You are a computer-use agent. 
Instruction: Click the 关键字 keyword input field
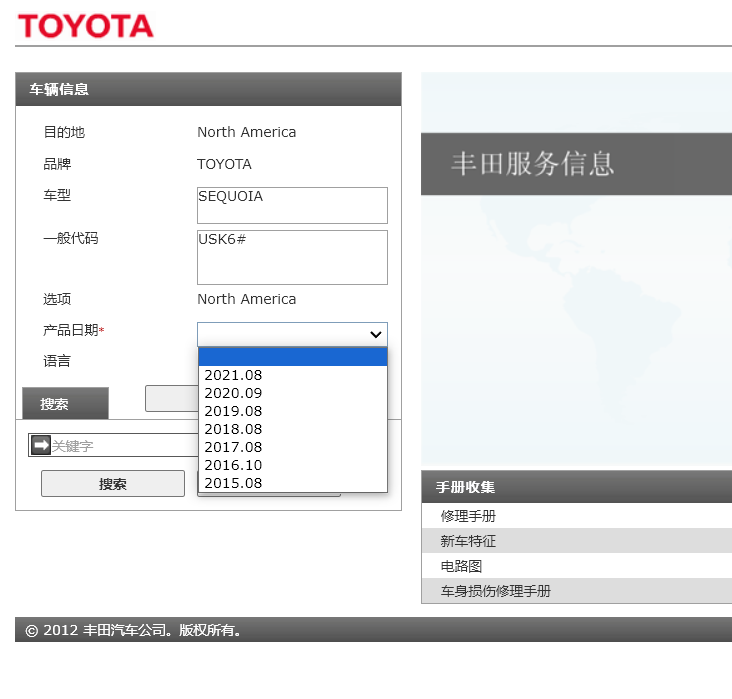(120, 446)
